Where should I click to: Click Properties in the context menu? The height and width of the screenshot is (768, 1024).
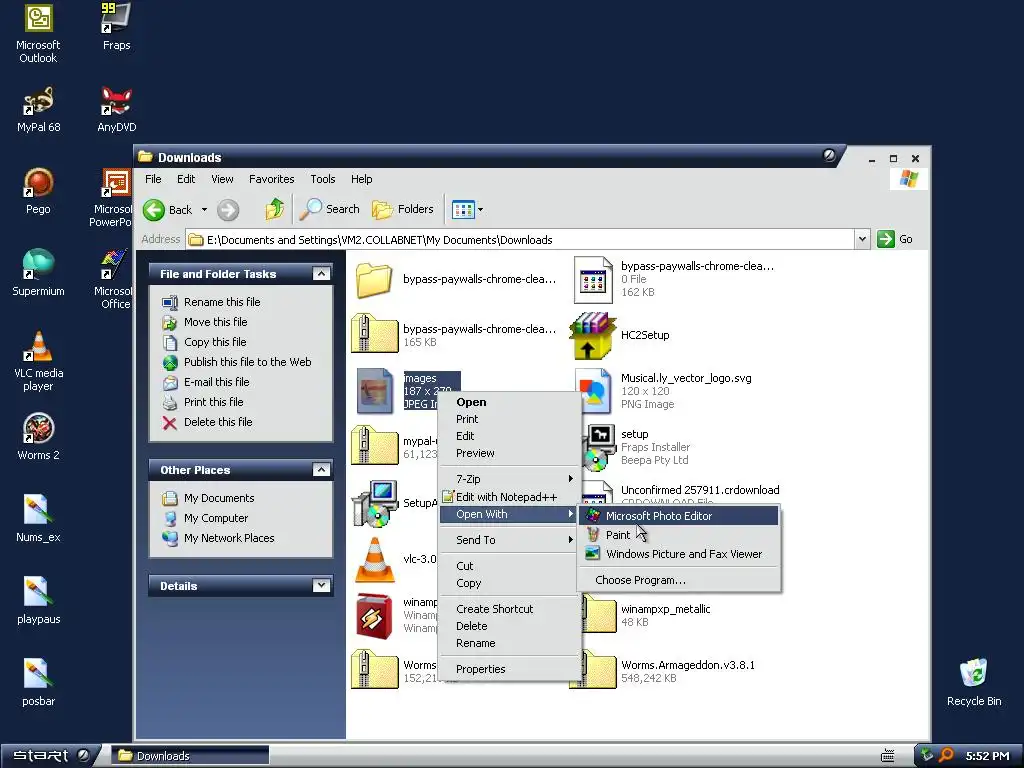[509, 669]
